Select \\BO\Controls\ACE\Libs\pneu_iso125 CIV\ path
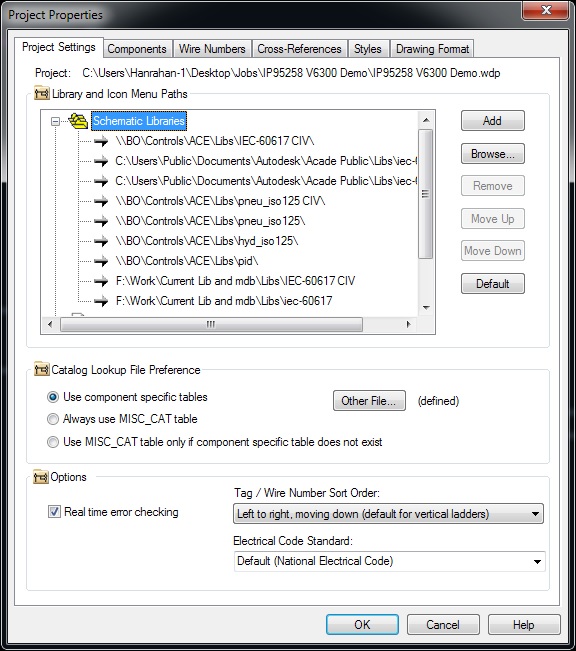 tap(220, 201)
